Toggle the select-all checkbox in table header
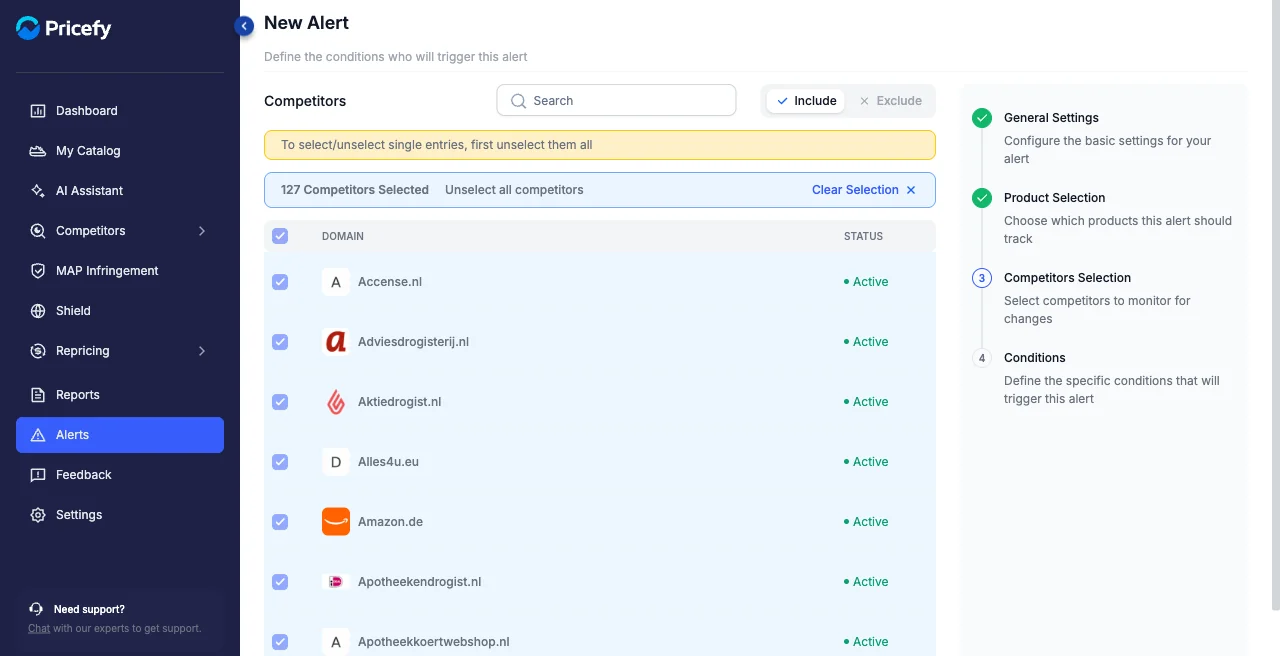Screen dimensions: 1280x656 280,236
